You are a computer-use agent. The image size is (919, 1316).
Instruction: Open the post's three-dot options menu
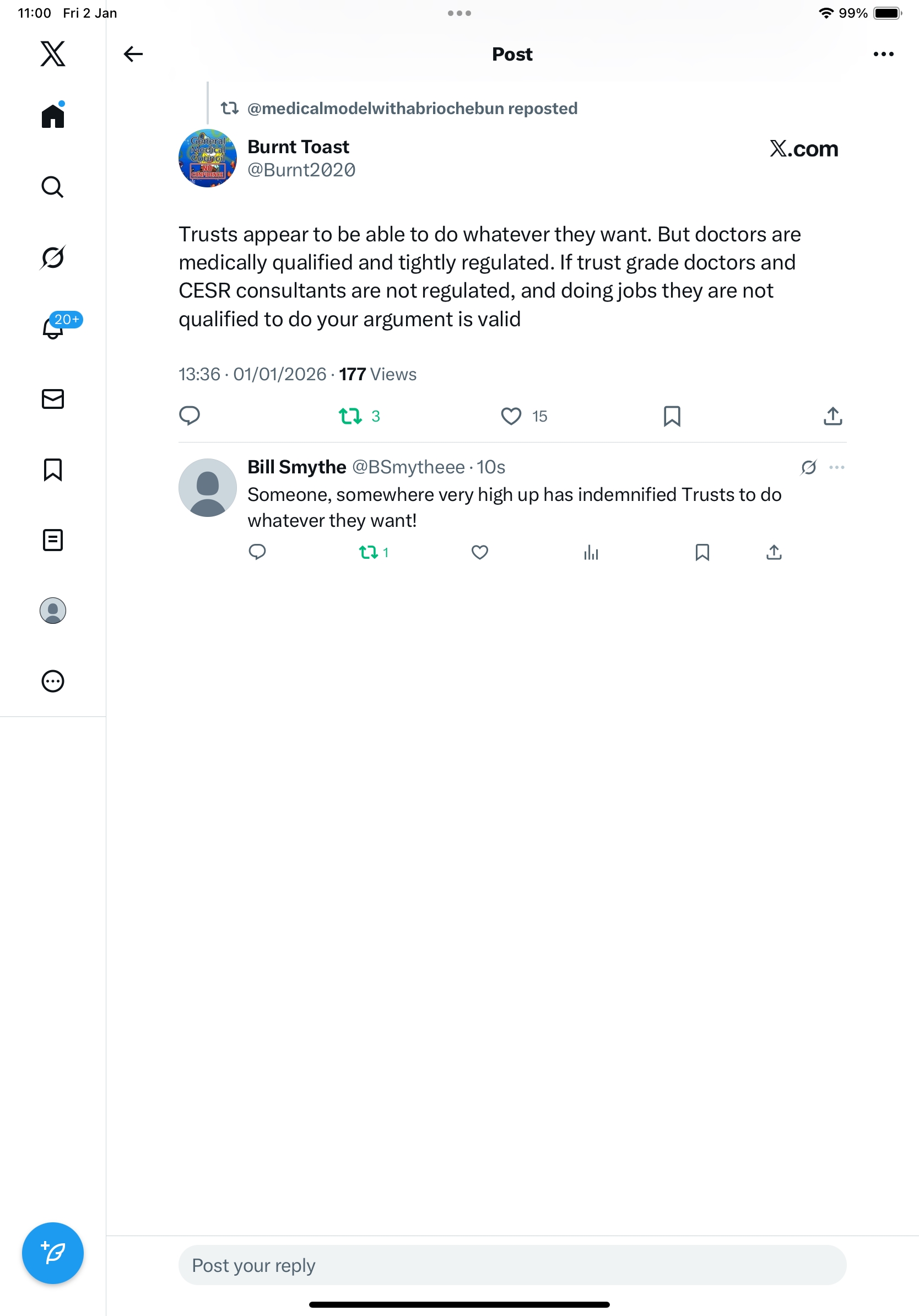[x=883, y=54]
